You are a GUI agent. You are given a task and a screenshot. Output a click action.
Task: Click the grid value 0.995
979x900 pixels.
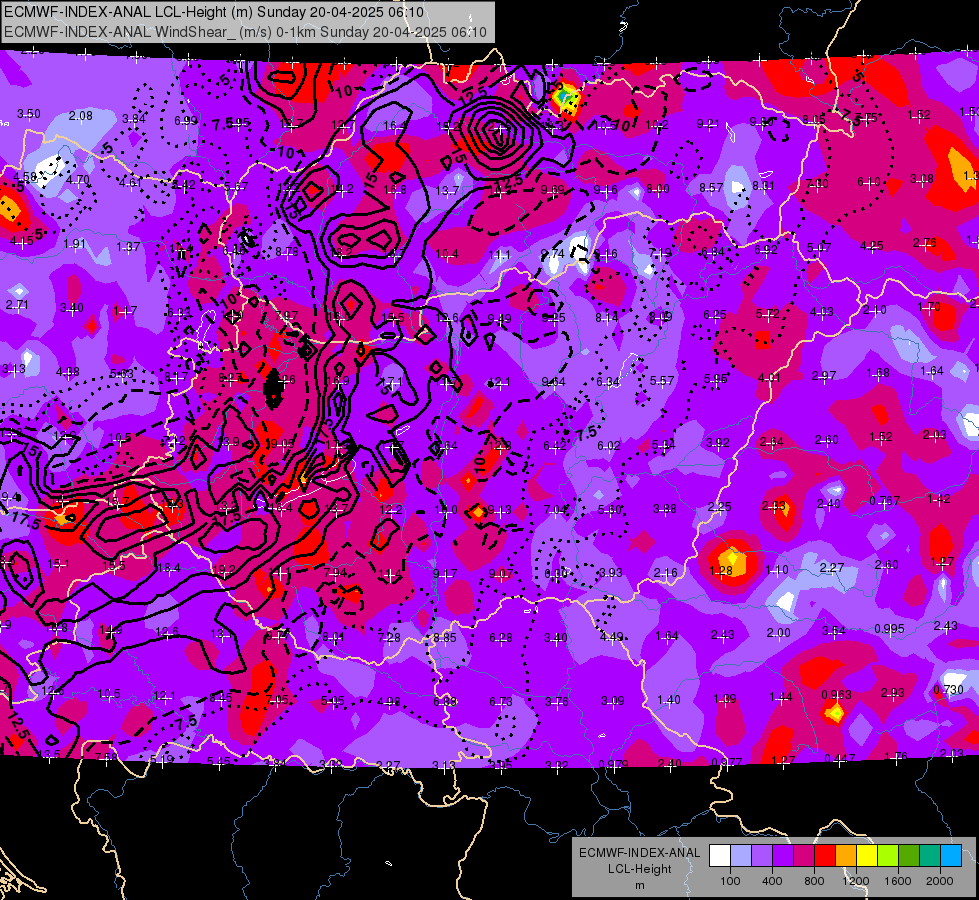[889, 628]
